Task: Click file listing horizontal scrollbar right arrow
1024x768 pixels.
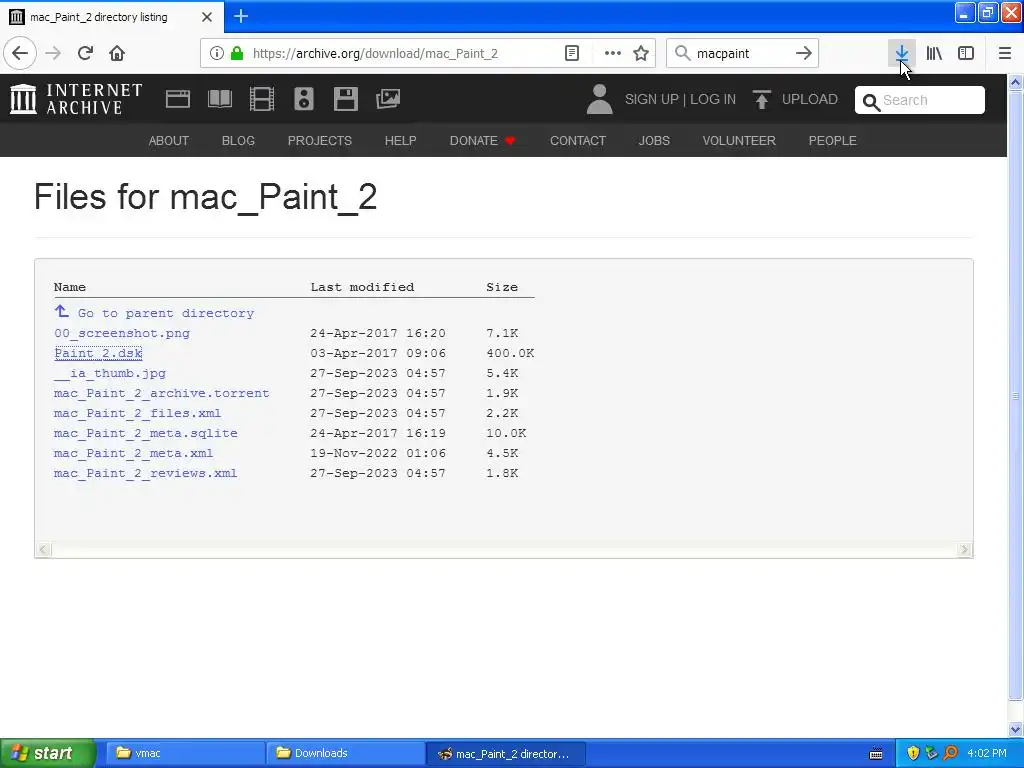Action: click(x=965, y=550)
